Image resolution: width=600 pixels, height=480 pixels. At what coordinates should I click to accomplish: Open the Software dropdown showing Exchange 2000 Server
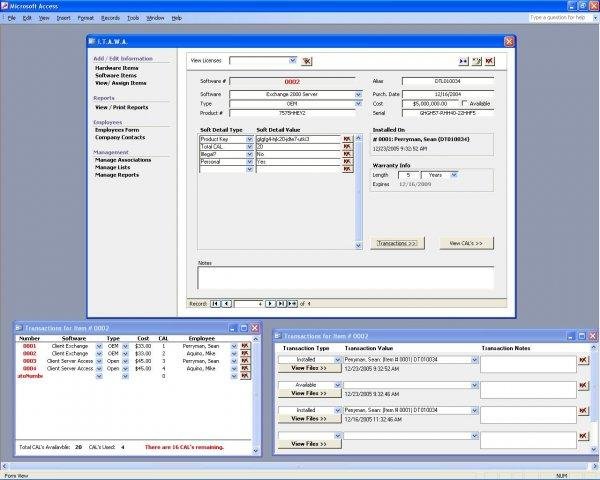(358, 94)
